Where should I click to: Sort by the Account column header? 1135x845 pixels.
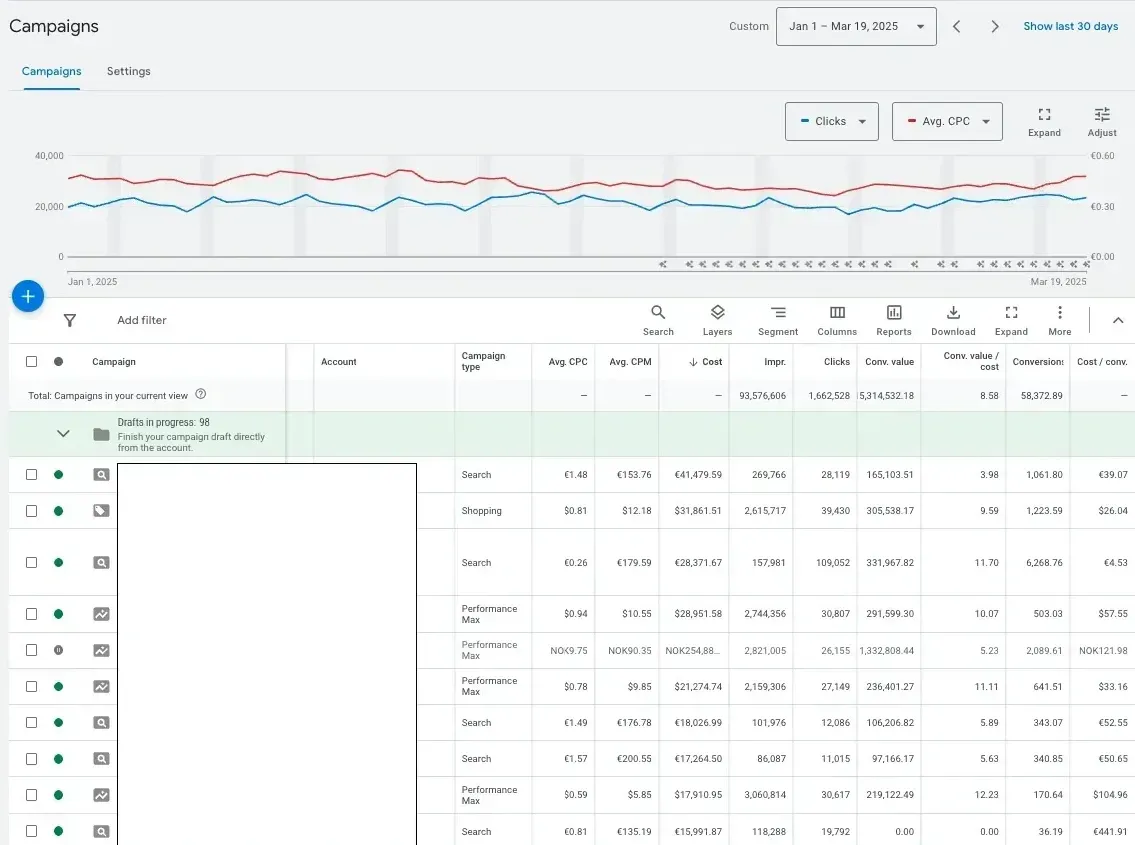pos(339,361)
